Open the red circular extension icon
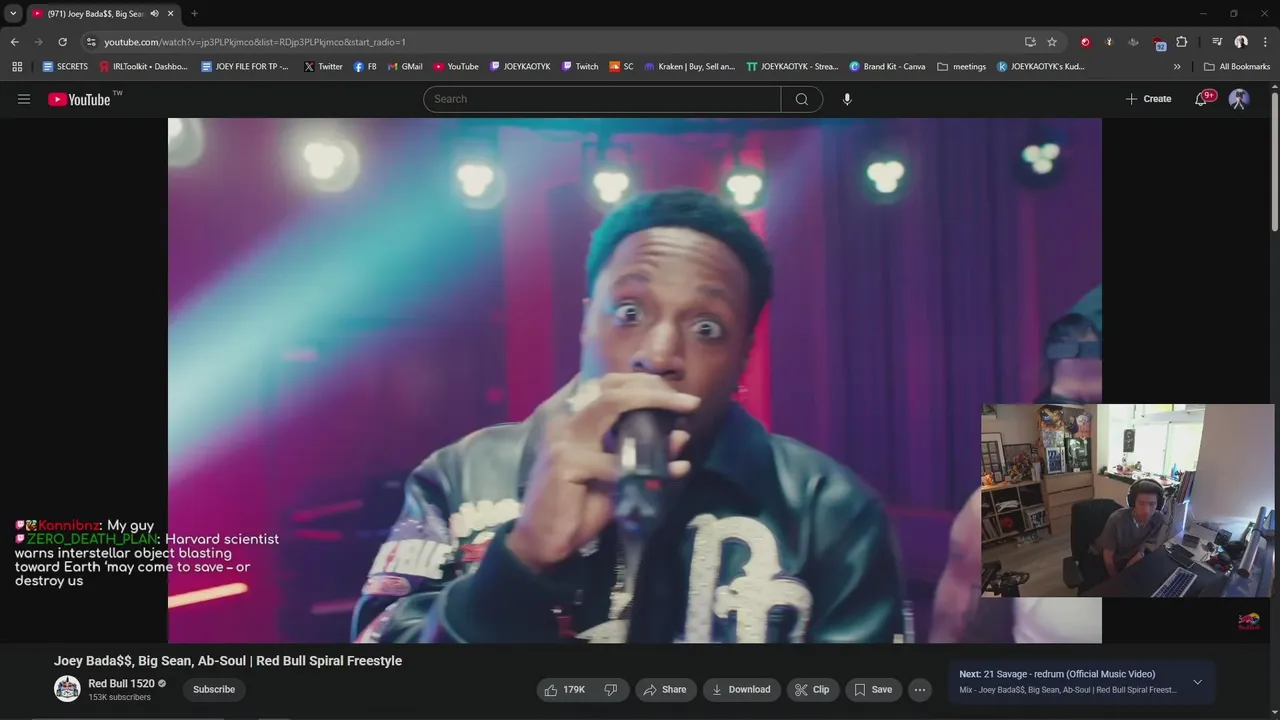Viewport: 1280px width, 720px height. click(x=1085, y=42)
